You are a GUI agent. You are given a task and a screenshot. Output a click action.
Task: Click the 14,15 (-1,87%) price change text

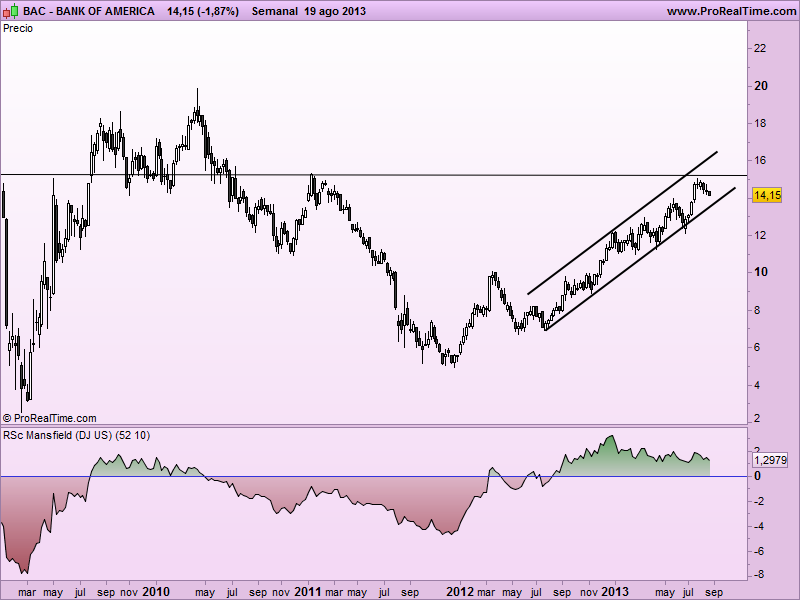click(x=203, y=11)
